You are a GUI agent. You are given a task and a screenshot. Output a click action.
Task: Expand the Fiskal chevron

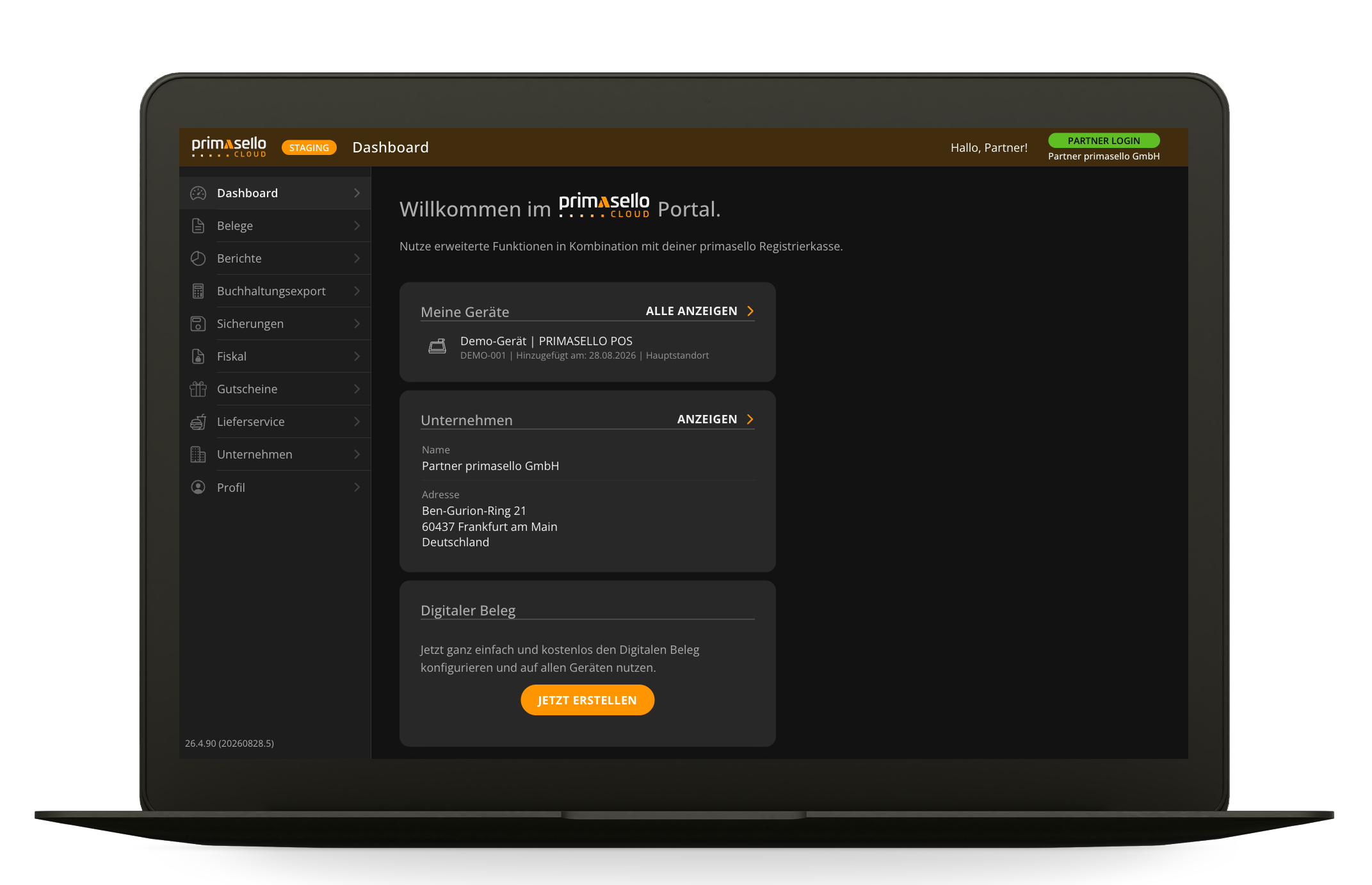pyautogui.click(x=357, y=357)
